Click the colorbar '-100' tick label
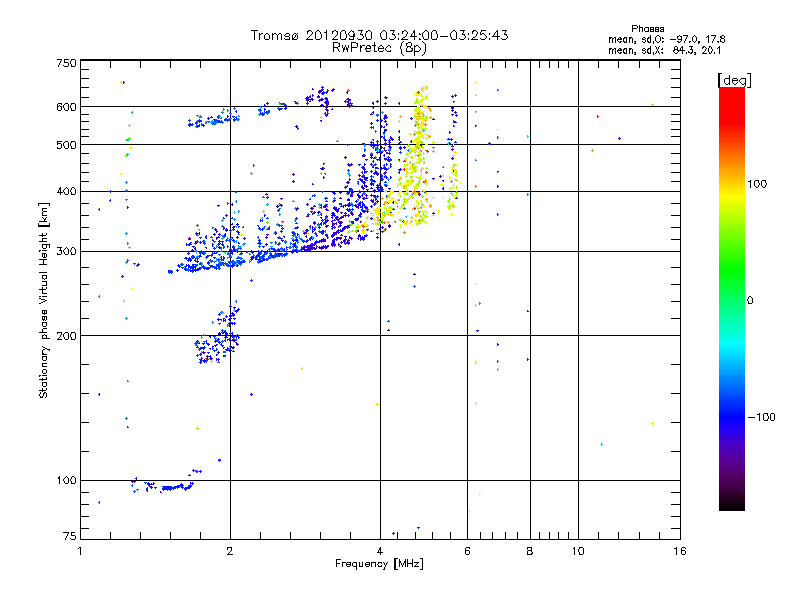 coord(761,417)
